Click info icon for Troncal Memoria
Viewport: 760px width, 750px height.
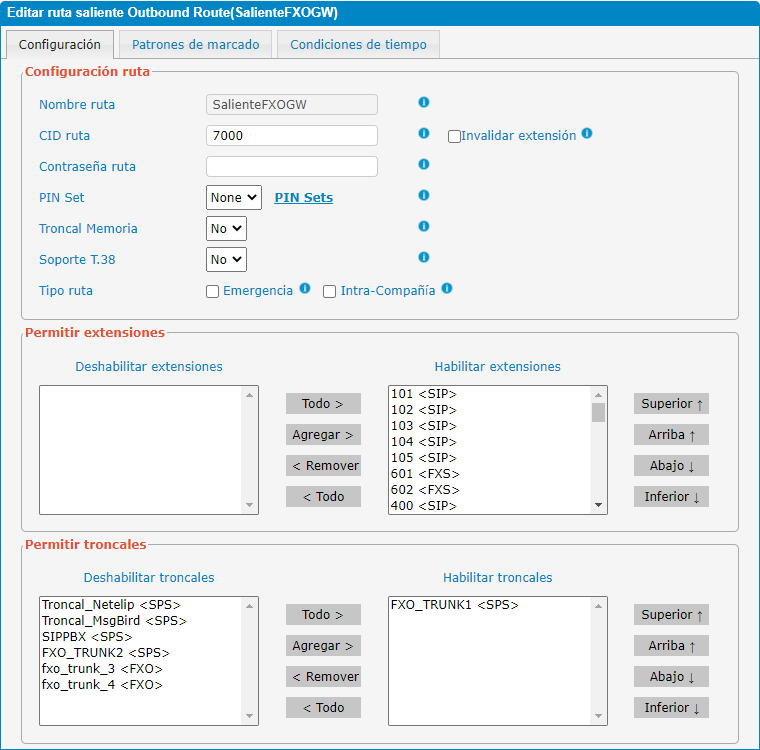(423, 227)
